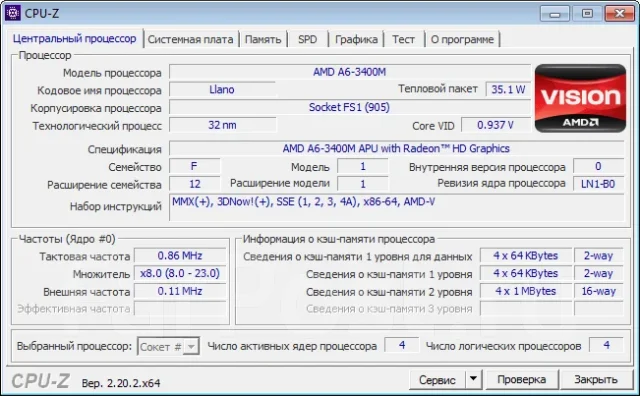The width and height of the screenshot is (640, 396).
Task: Click the 32 nm technology value
Action: (x=222, y=125)
